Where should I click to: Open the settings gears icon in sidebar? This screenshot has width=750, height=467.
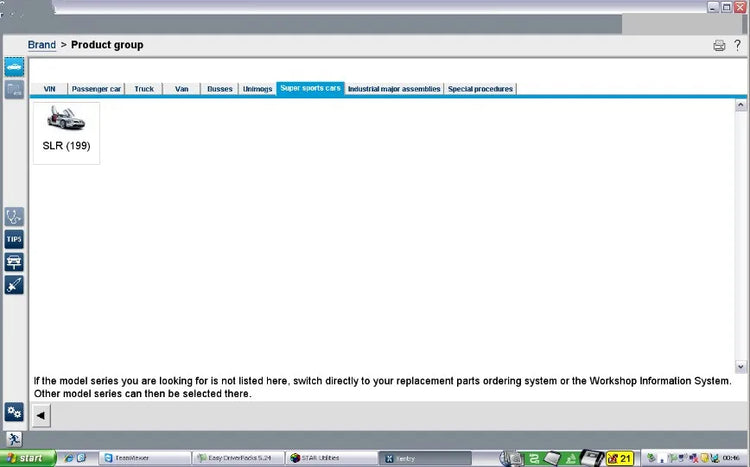(x=14, y=412)
